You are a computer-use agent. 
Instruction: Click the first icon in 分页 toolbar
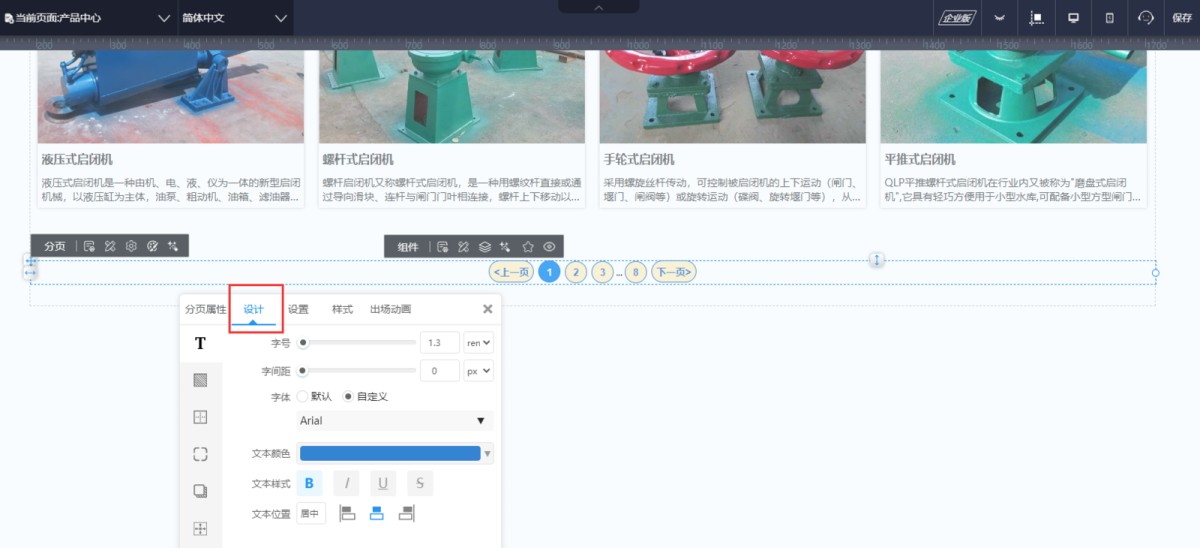click(89, 246)
